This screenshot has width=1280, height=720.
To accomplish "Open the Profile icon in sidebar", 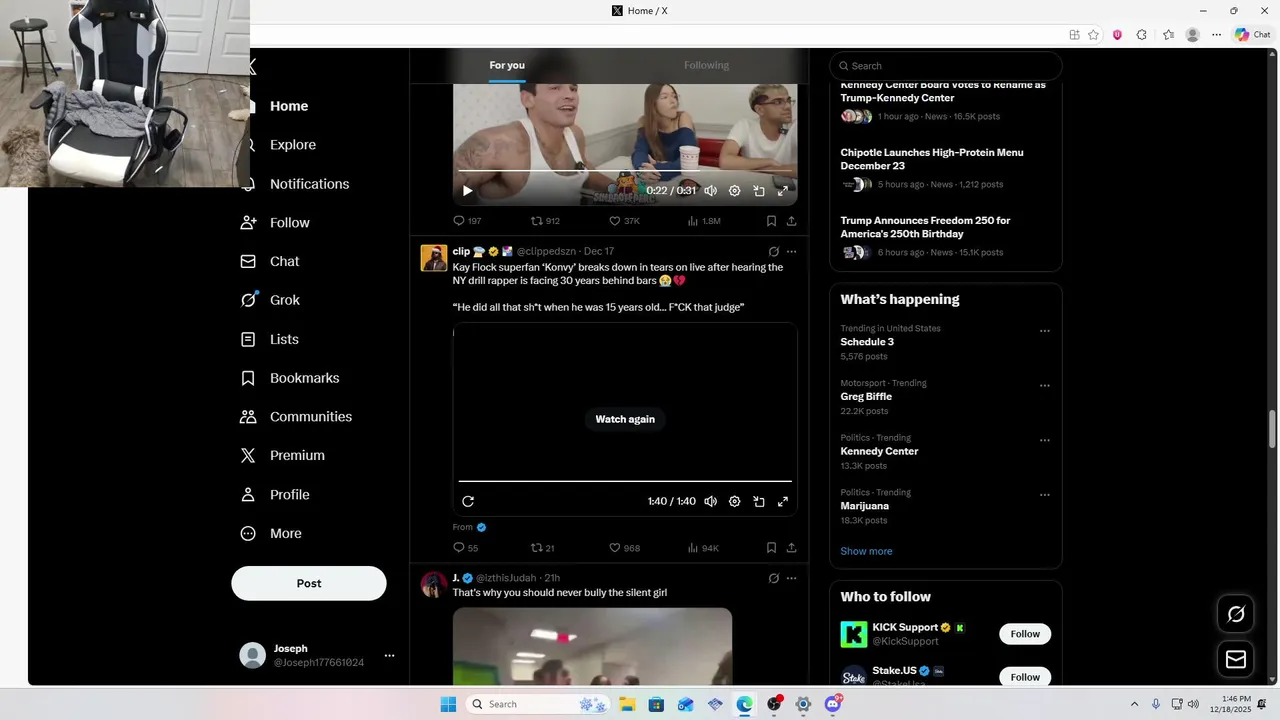I will coord(249,495).
